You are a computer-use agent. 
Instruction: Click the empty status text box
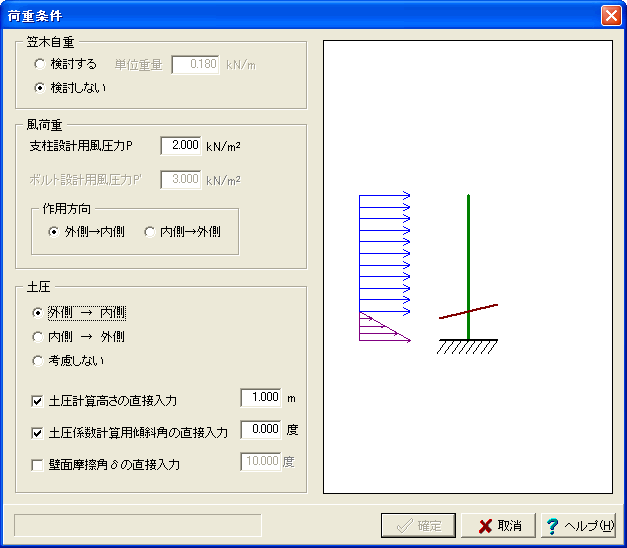pos(138,525)
